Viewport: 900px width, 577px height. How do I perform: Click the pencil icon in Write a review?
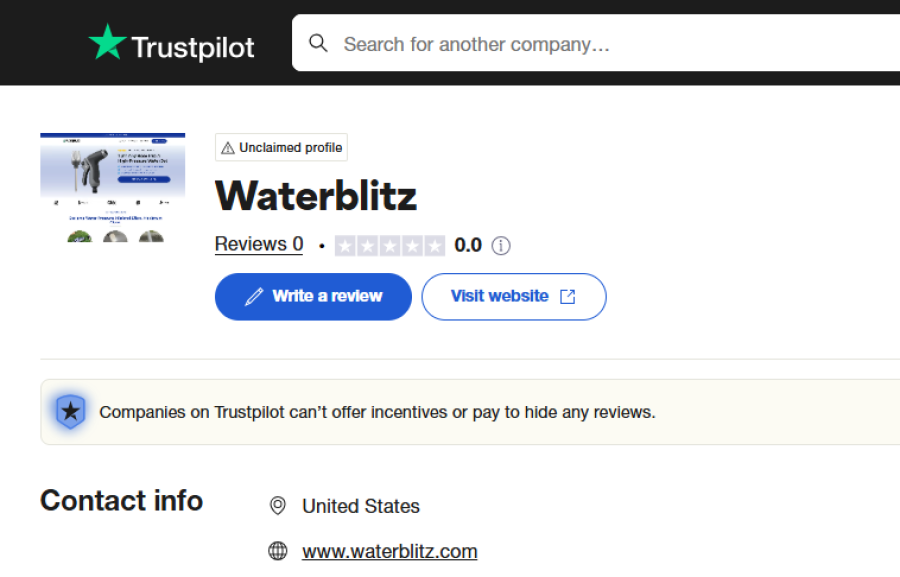(254, 297)
